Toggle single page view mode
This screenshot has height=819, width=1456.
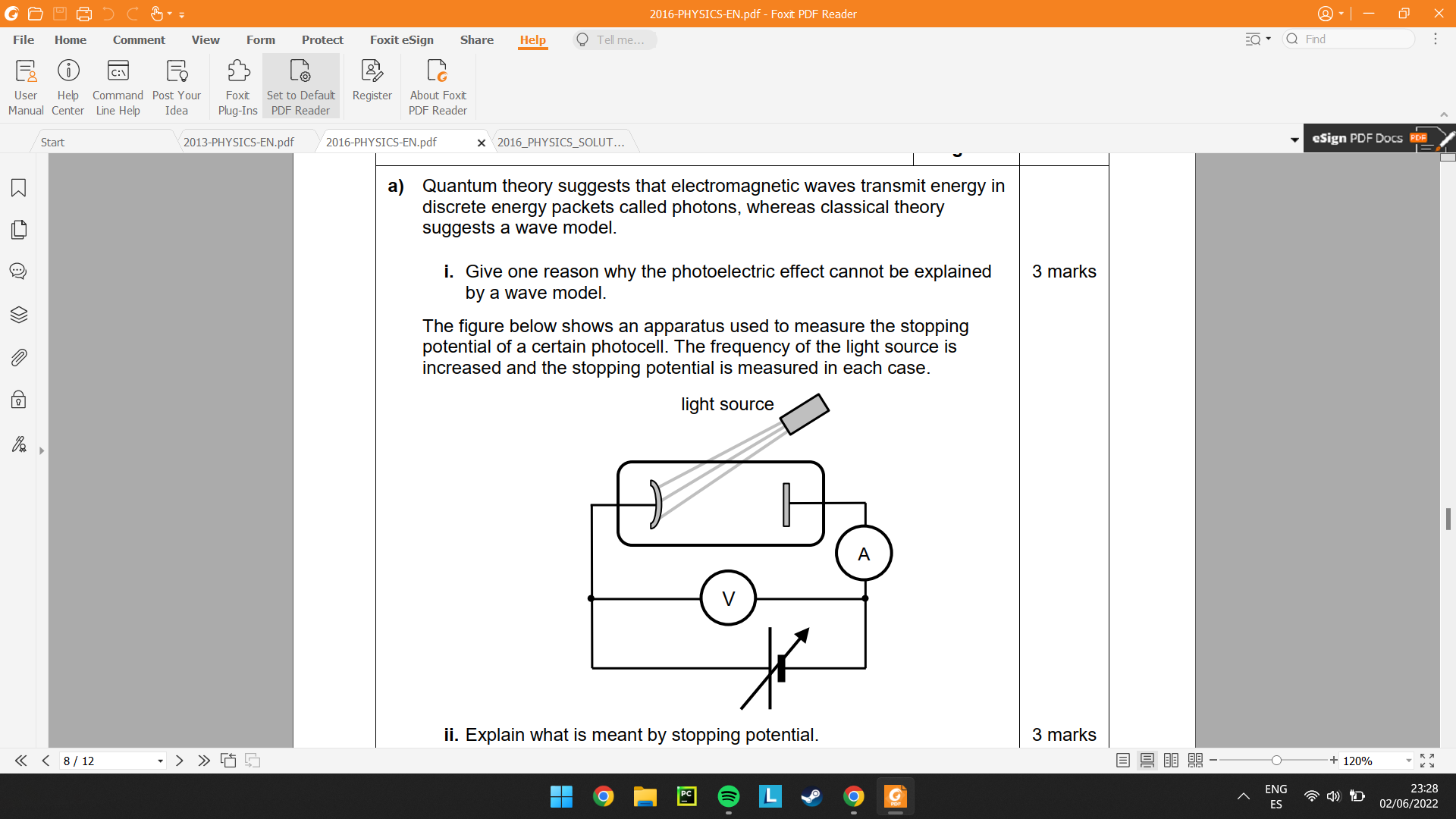pyautogui.click(x=1123, y=761)
